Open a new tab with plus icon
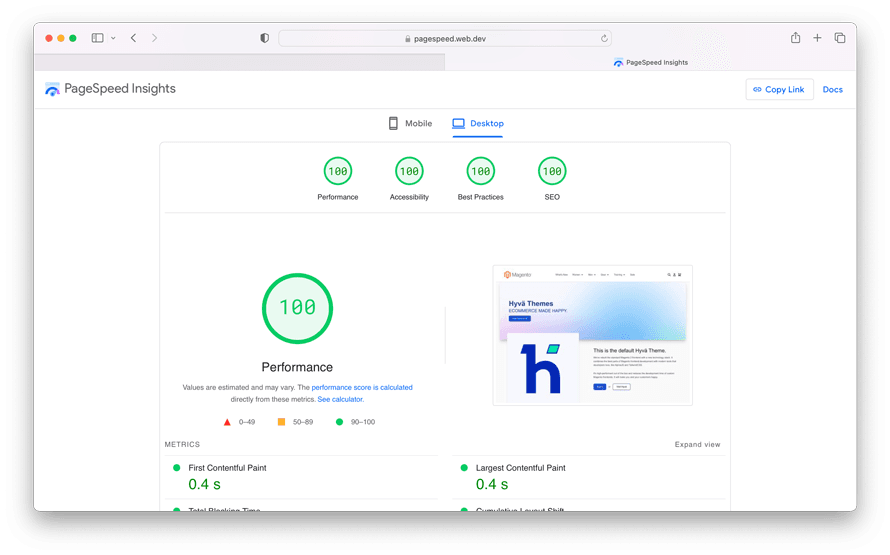The height and width of the screenshot is (555, 890). click(817, 38)
